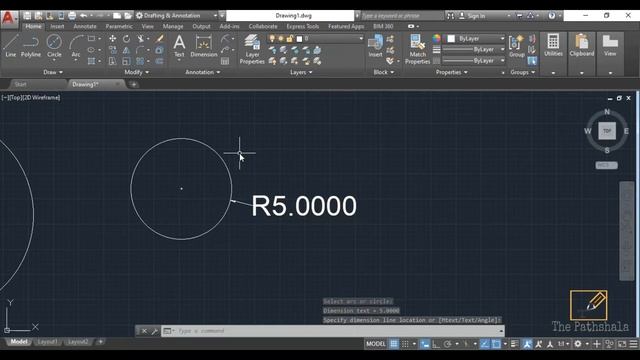Toggle Dynamic Input in status bar
The width and height of the screenshot is (640, 360).
425,344
